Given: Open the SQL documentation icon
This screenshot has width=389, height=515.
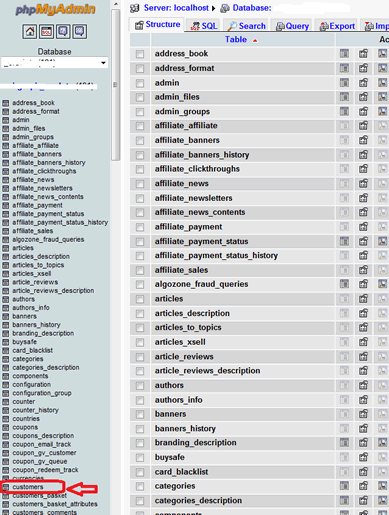Looking at the screenshot, I should (80, 32).
